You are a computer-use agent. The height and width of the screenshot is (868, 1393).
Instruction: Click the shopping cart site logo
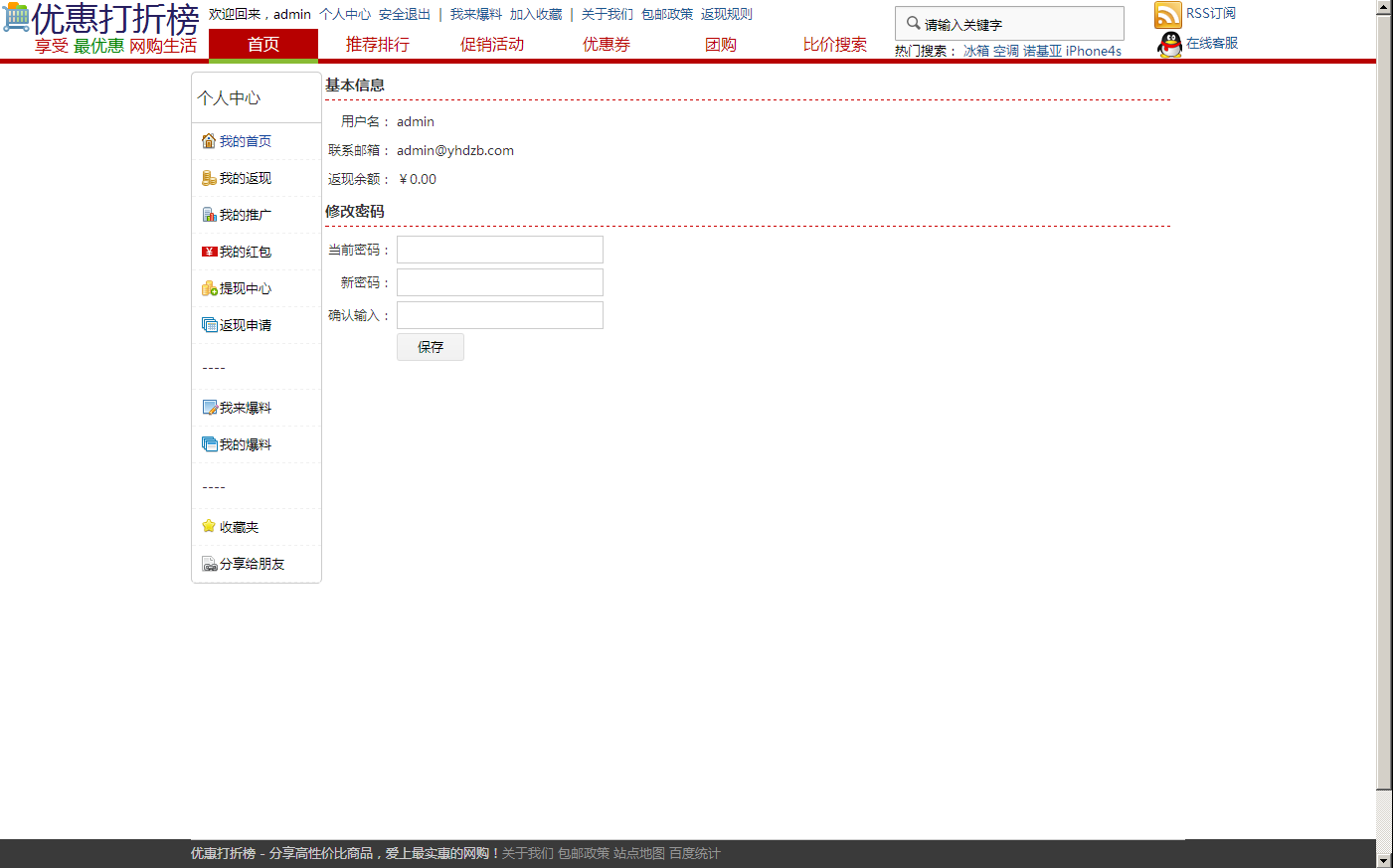(x=16, y=17)
